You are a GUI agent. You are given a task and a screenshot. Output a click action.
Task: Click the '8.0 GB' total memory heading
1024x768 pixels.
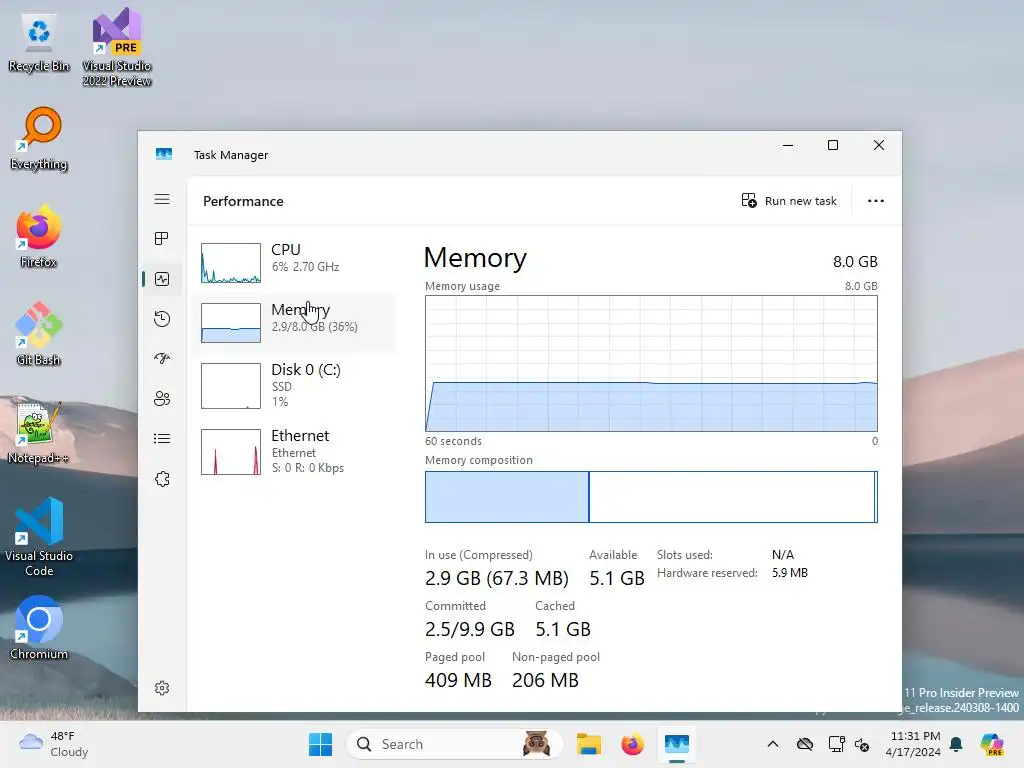pos(855,262)
